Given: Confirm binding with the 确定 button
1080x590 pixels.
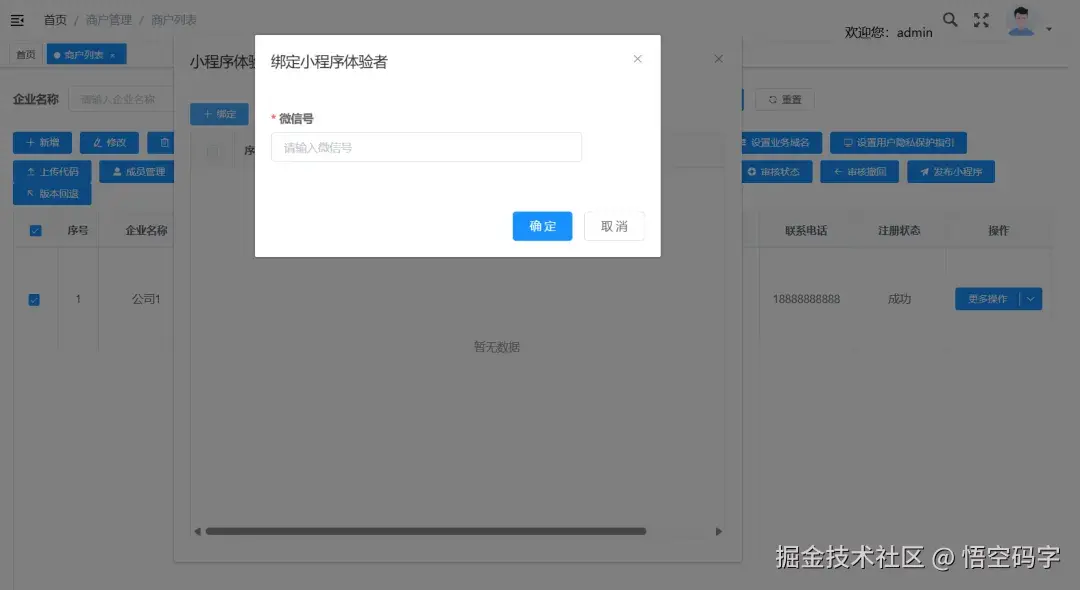Looking at the screenshot, I should coord(542,226).
